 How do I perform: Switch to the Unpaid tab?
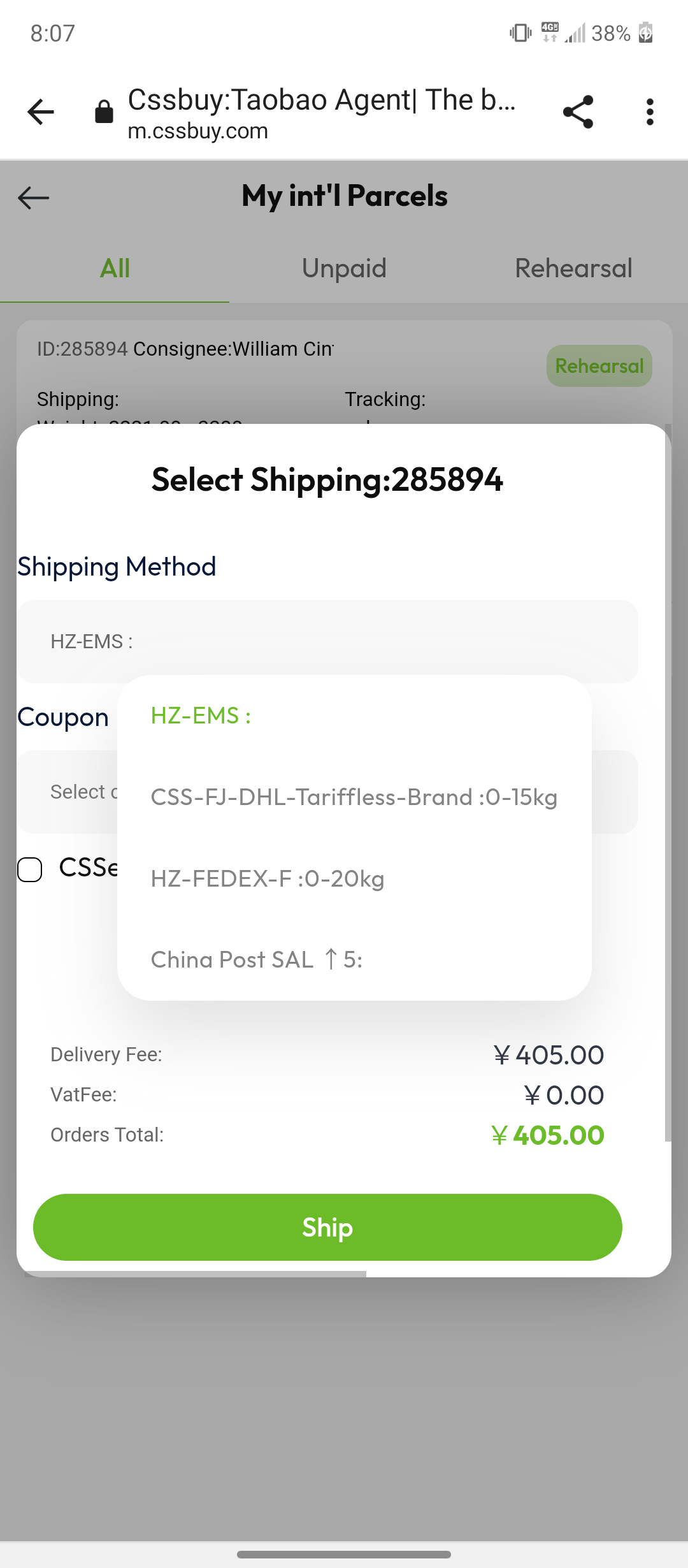(343, 268)
